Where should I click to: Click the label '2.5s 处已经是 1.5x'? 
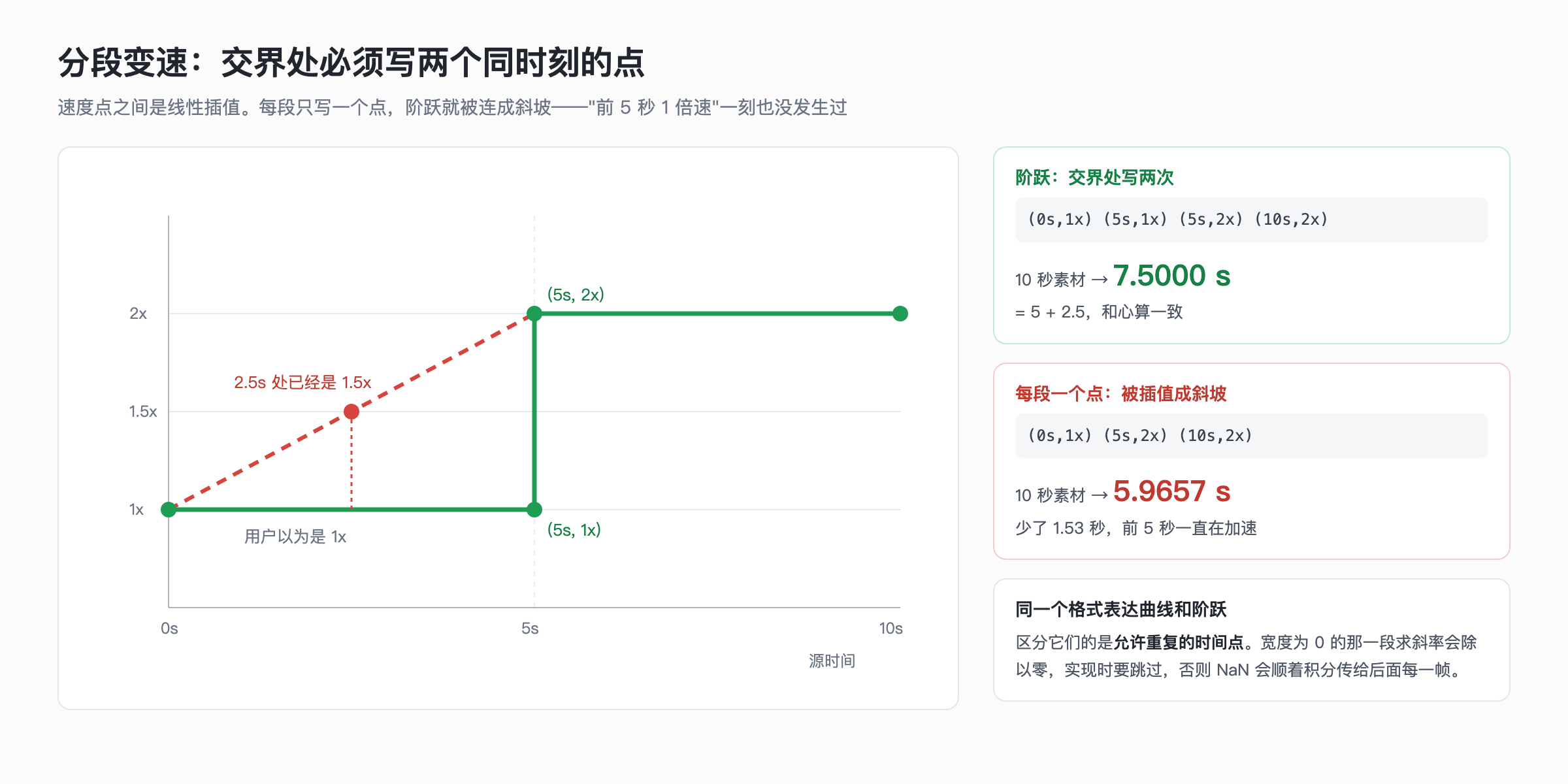point(302,382)
